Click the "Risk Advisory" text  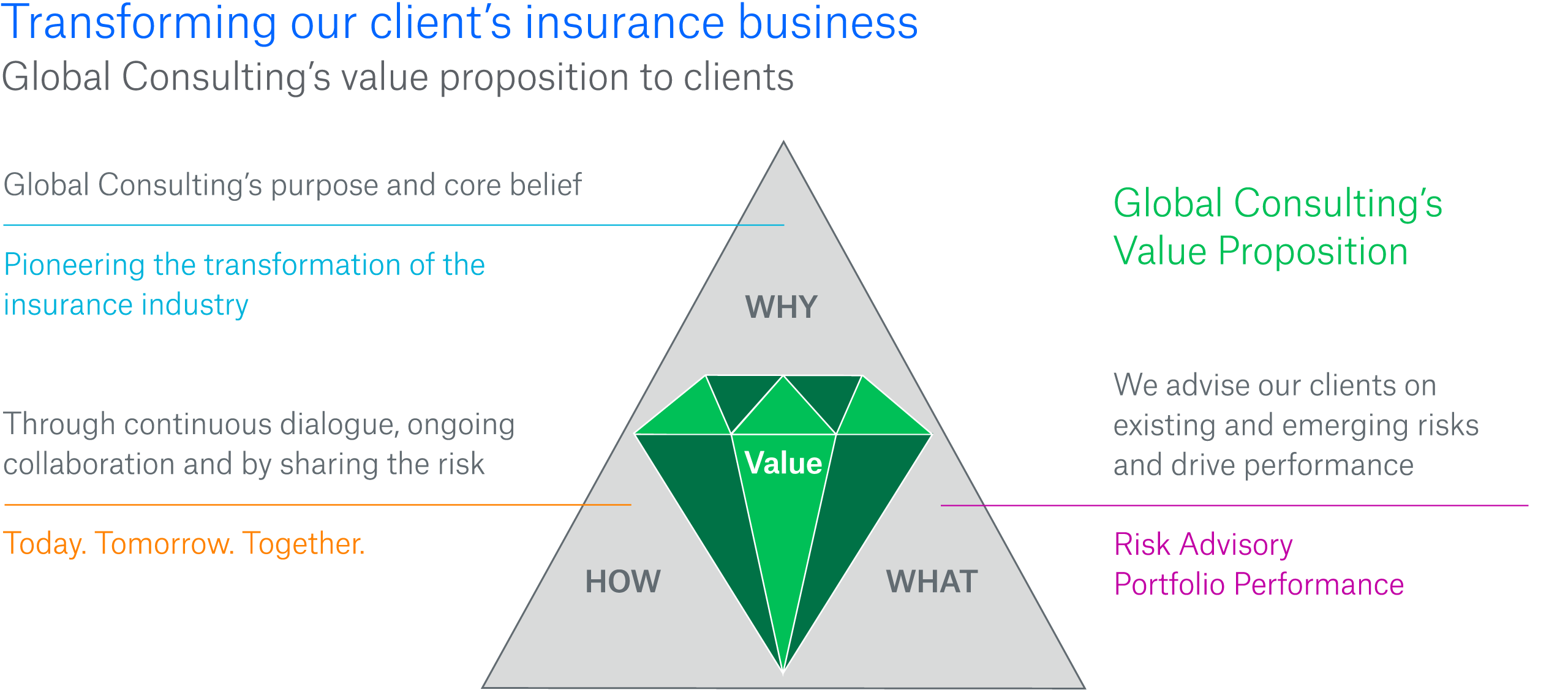click(1203, 544)
